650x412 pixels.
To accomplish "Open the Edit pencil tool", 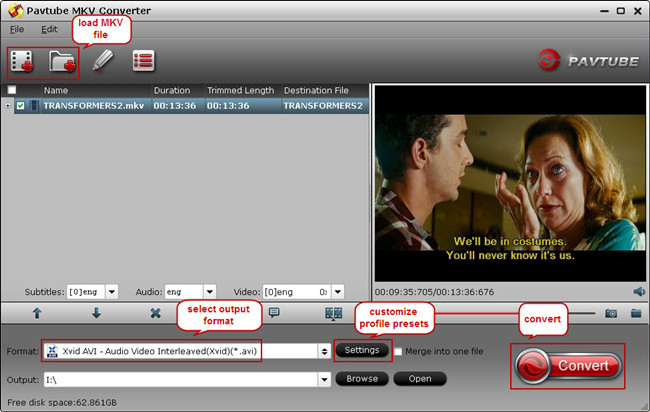I will coord(103,61).
